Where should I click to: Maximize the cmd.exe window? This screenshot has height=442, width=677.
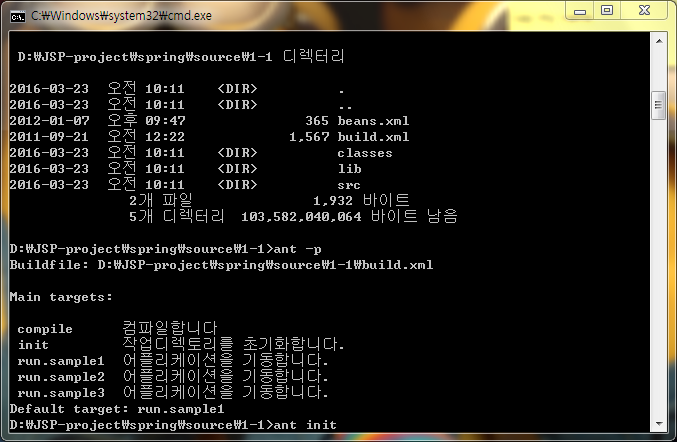point(607,10)
